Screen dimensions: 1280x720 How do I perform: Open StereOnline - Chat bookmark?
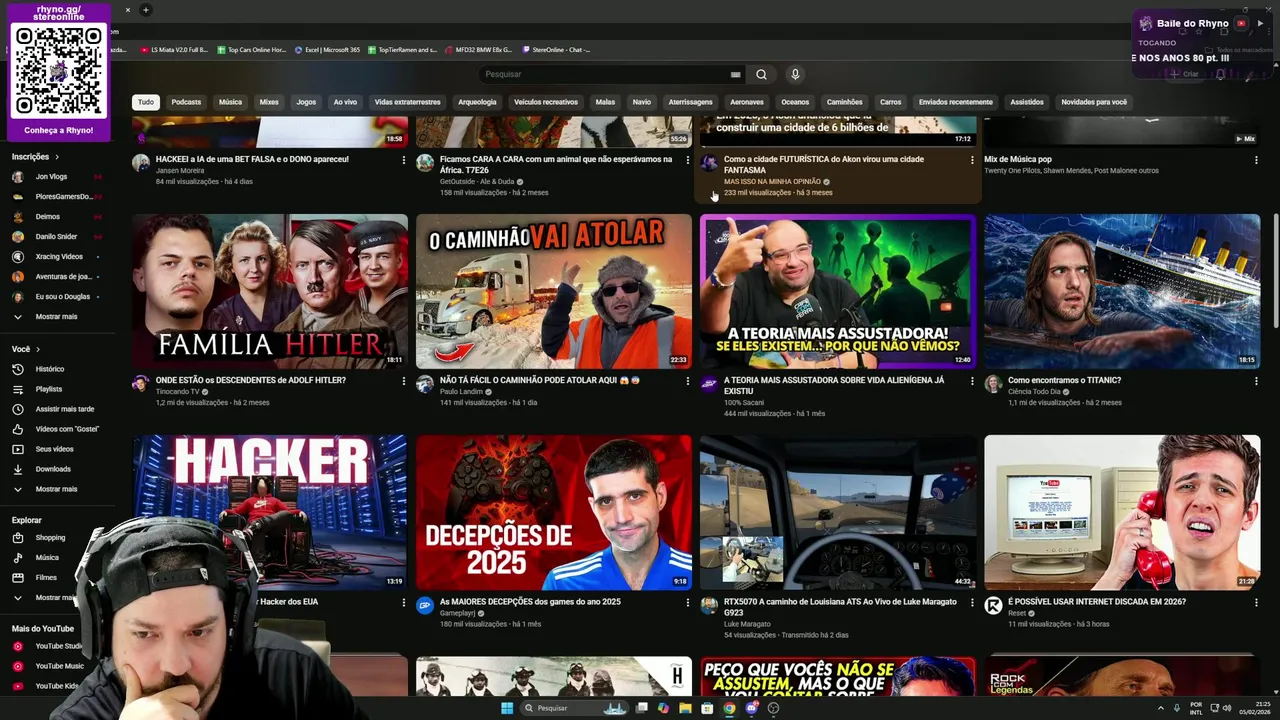click(x=556, y=49)
